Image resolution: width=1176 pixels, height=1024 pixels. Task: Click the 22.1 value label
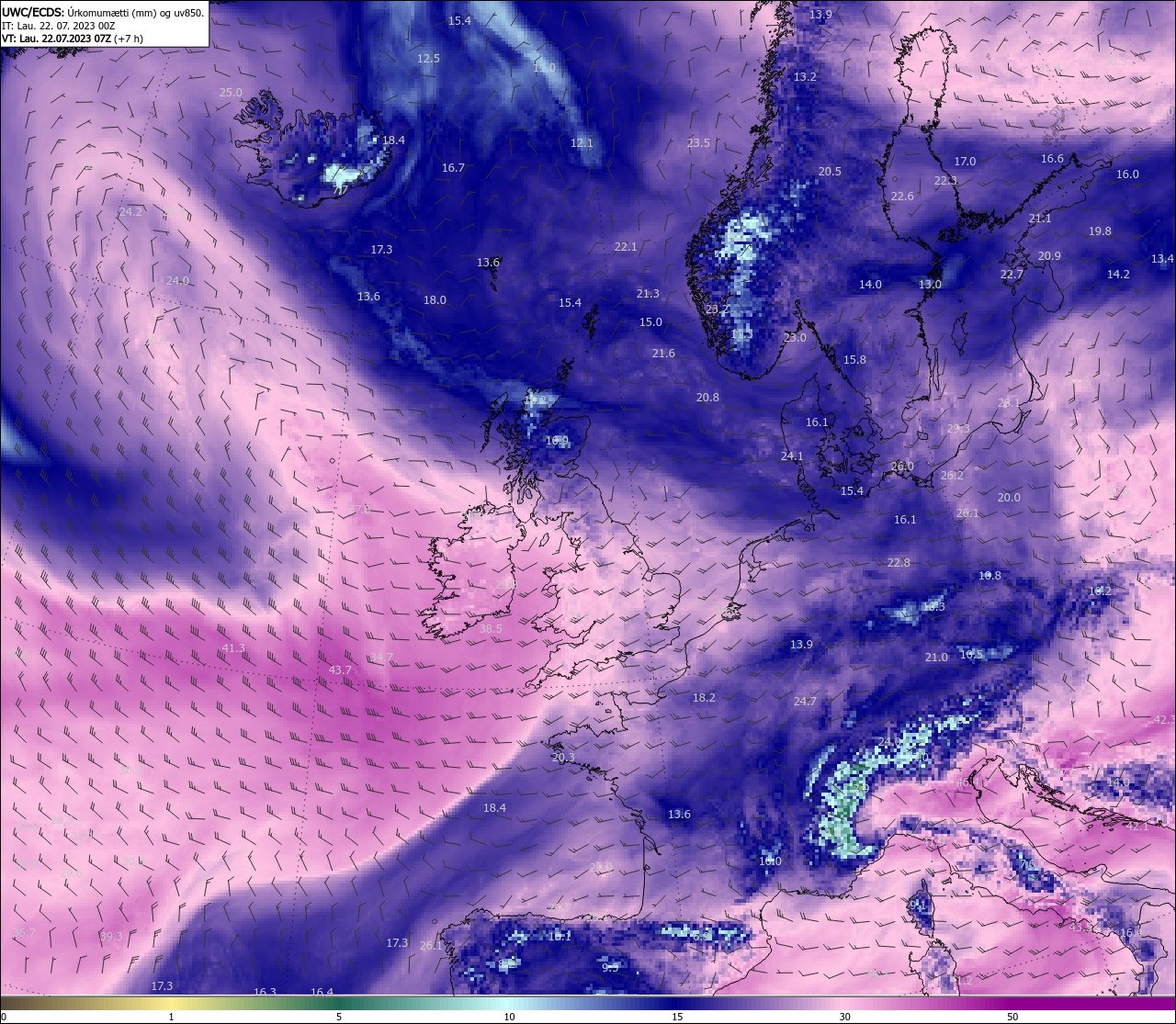[x=626, y=247]
